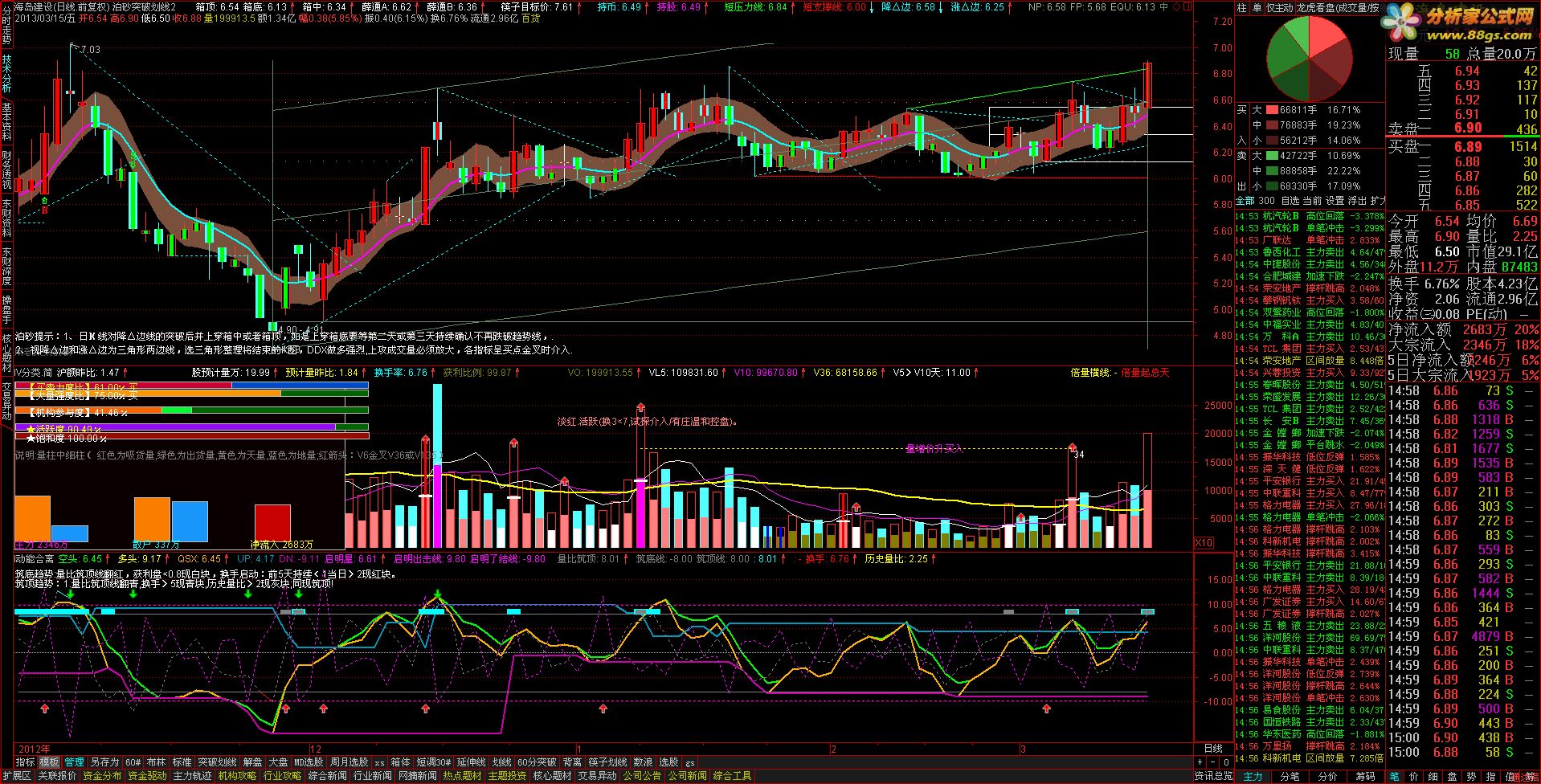Viewport: 1541px width, 784px height.
Task: Switch to 主力 tab at bottom right
Action: click(x=1253, y=776)
